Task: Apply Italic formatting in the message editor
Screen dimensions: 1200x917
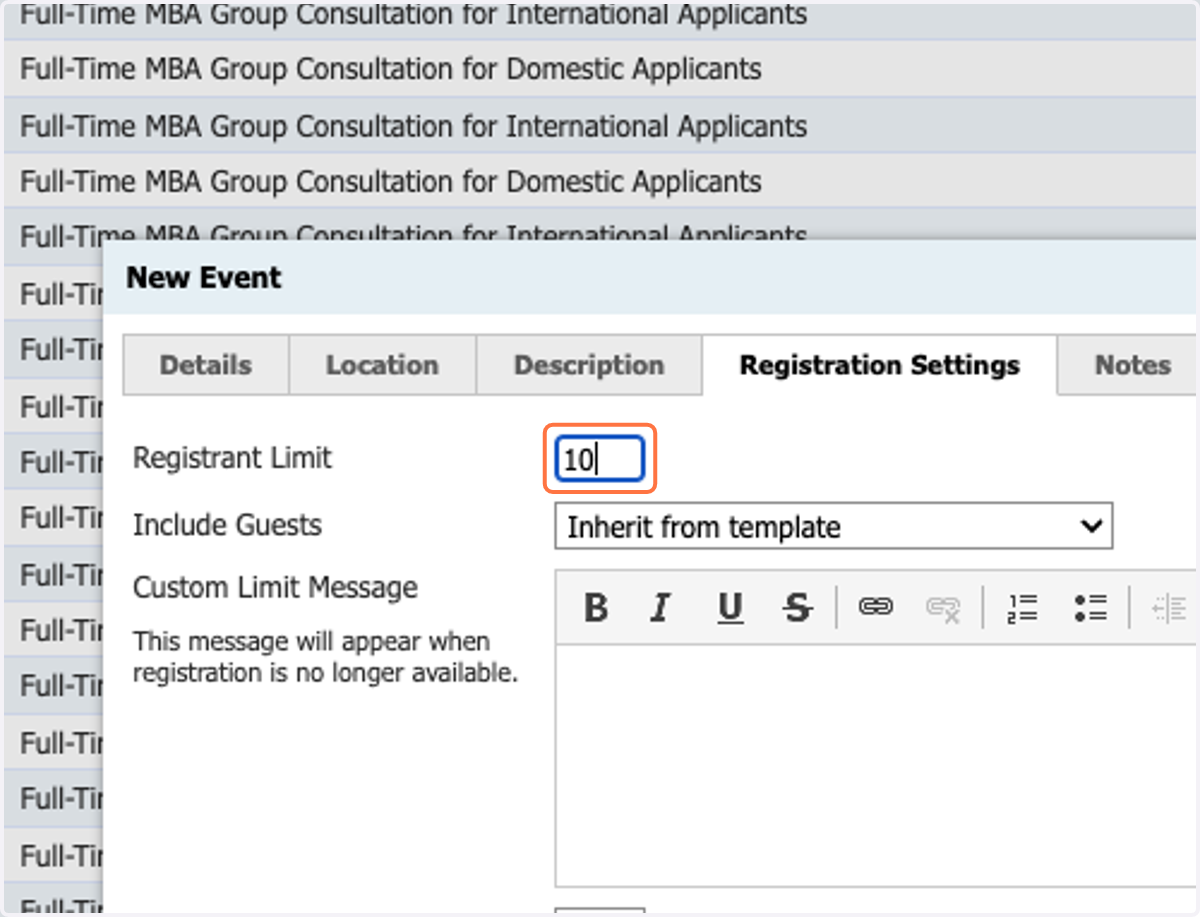Action: pos(660,607)
